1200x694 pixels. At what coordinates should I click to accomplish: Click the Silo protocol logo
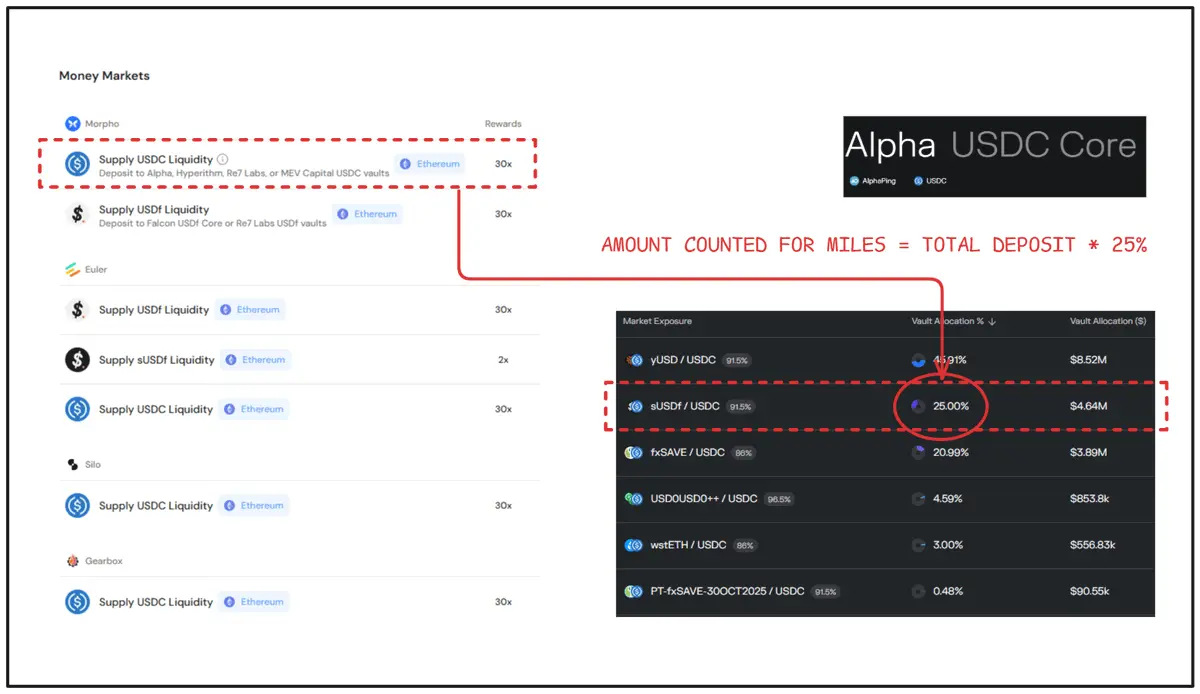point(72,465)
